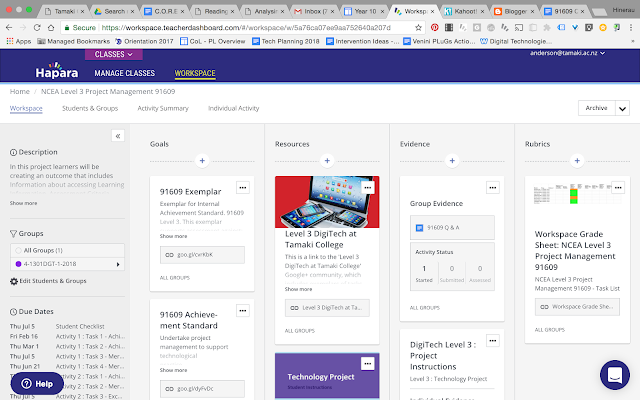Open the account email dropdown
The width and height of the screenshot is (640, 400).
tap(567, 53)
